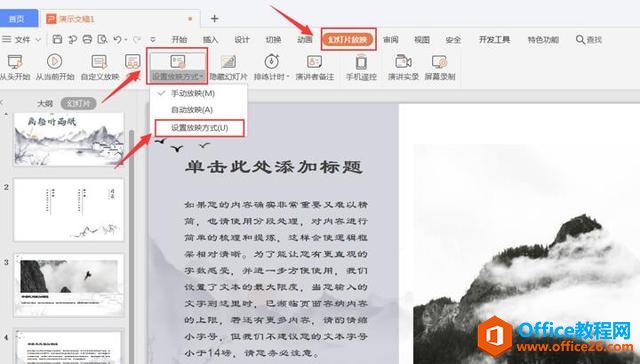Click the print preview icon
This screenshot has height=364, width=640.
(x=102, y=39)
